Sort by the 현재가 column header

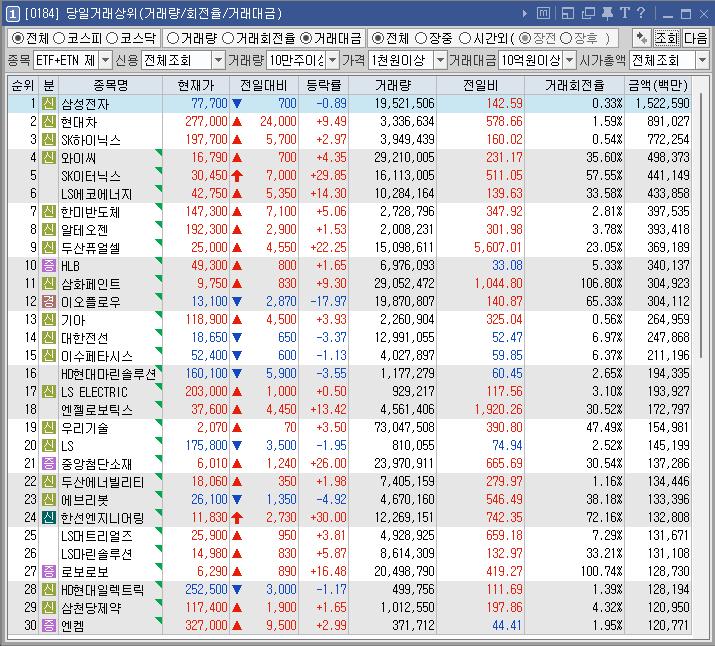(196, 85)
